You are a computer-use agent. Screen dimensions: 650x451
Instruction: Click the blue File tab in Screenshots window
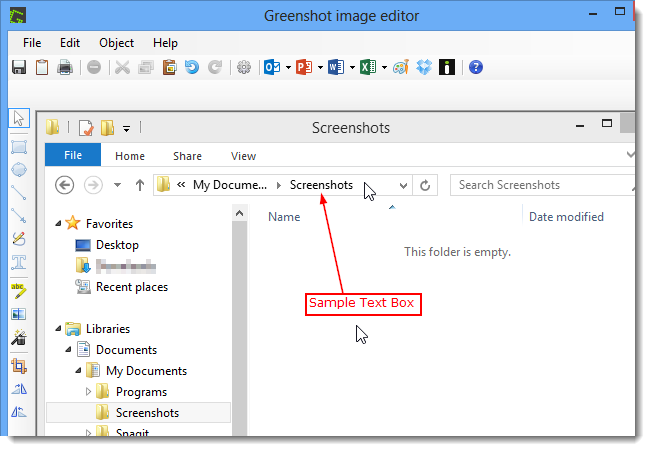[x=73, y=155]
